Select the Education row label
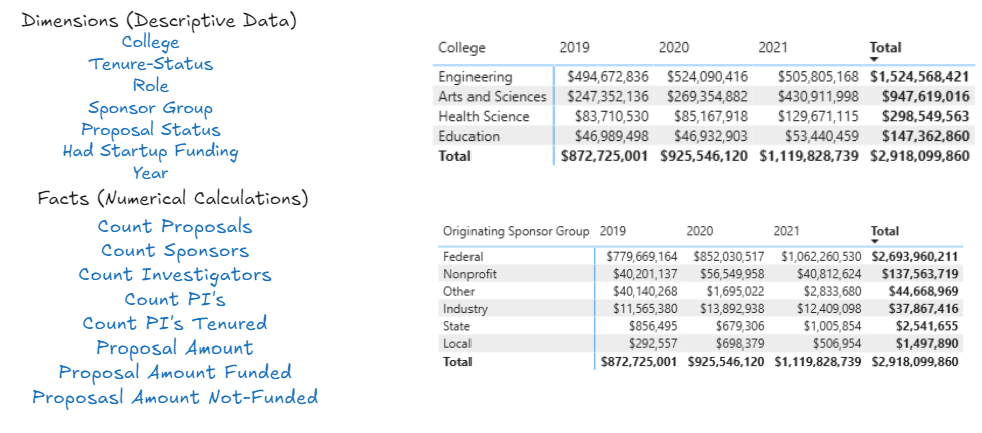This screenshot has width=982, height=433. [x=469, y=136]
